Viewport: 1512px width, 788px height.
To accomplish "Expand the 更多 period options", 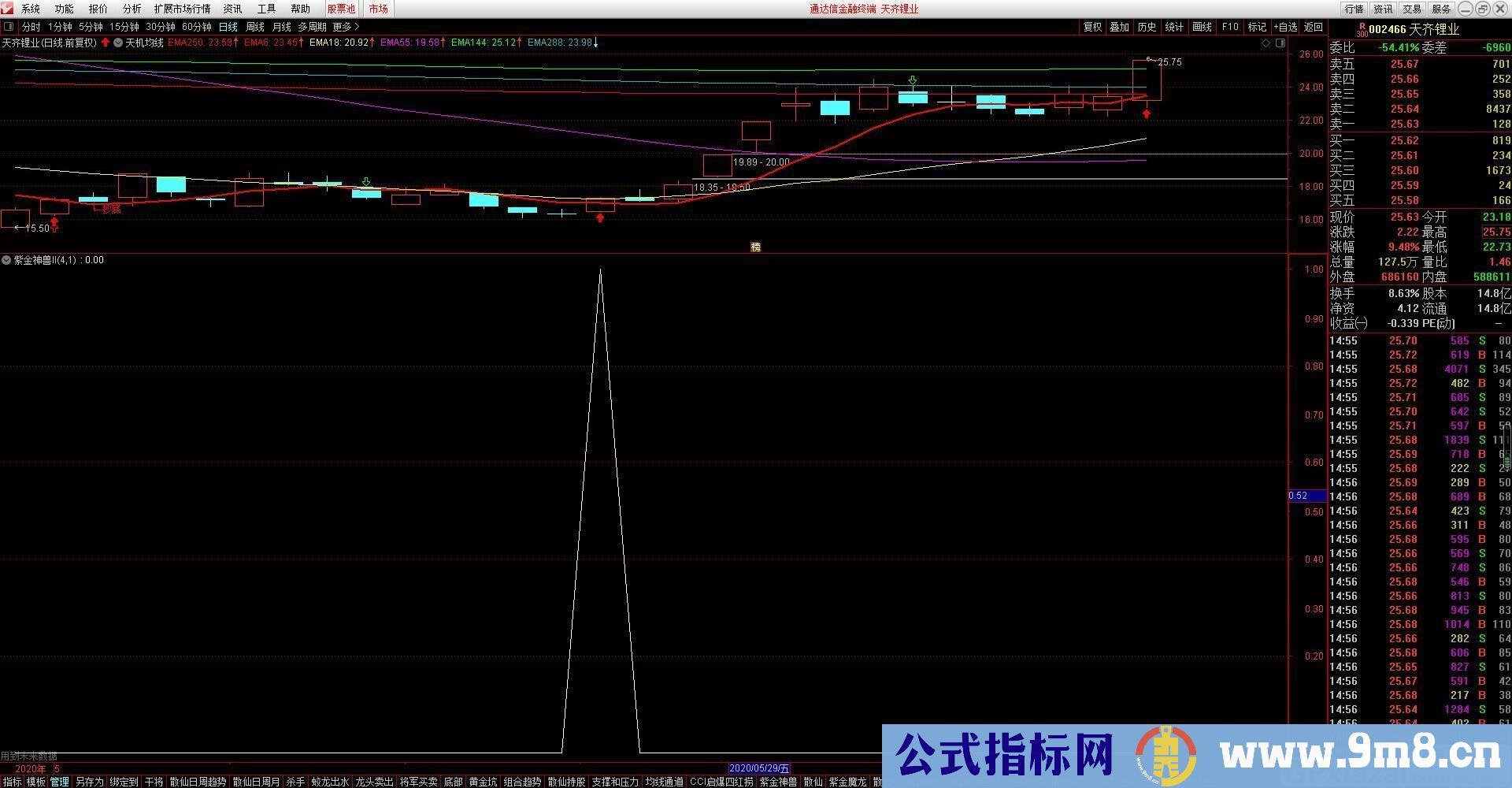I will click(346, 27).
